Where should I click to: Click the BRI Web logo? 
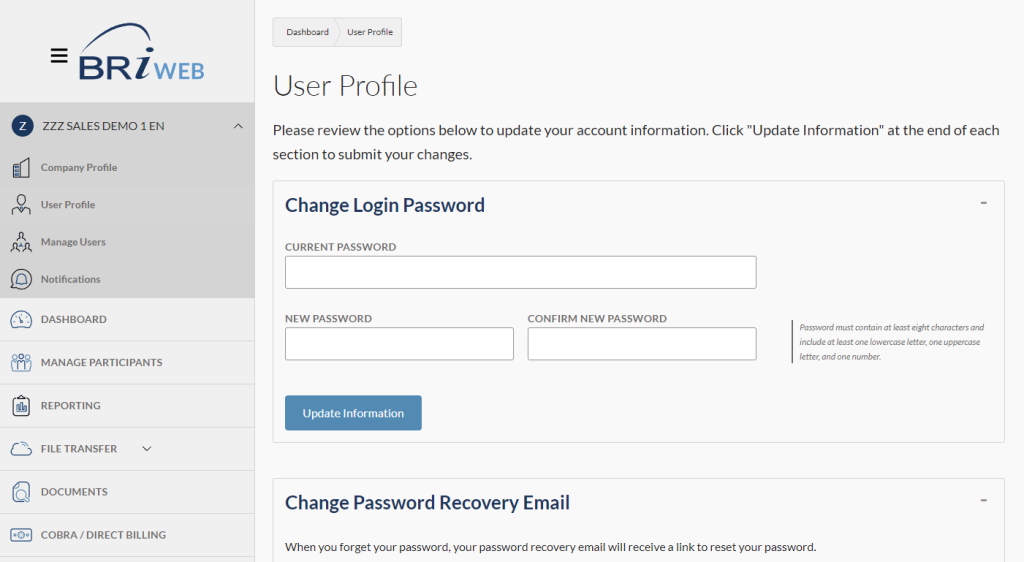tap(142, 54)
